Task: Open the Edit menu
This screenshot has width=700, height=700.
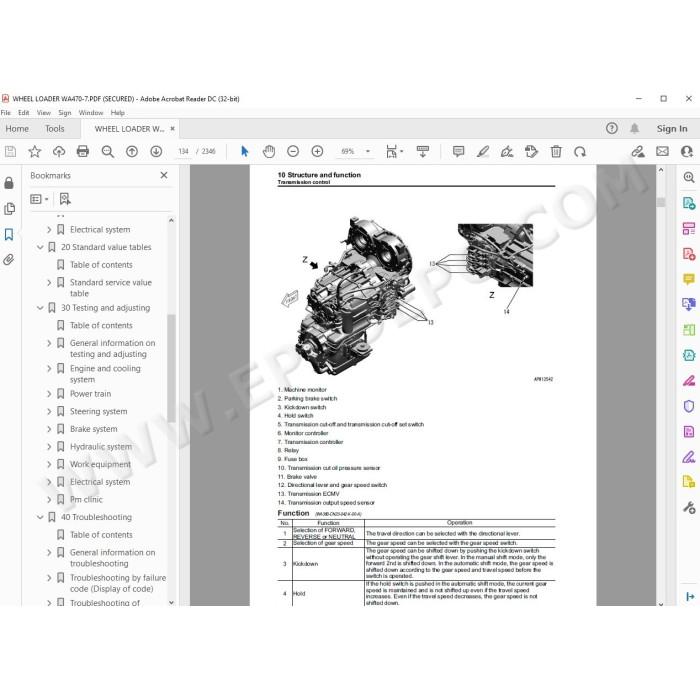Action: click(x=24, y=113)
